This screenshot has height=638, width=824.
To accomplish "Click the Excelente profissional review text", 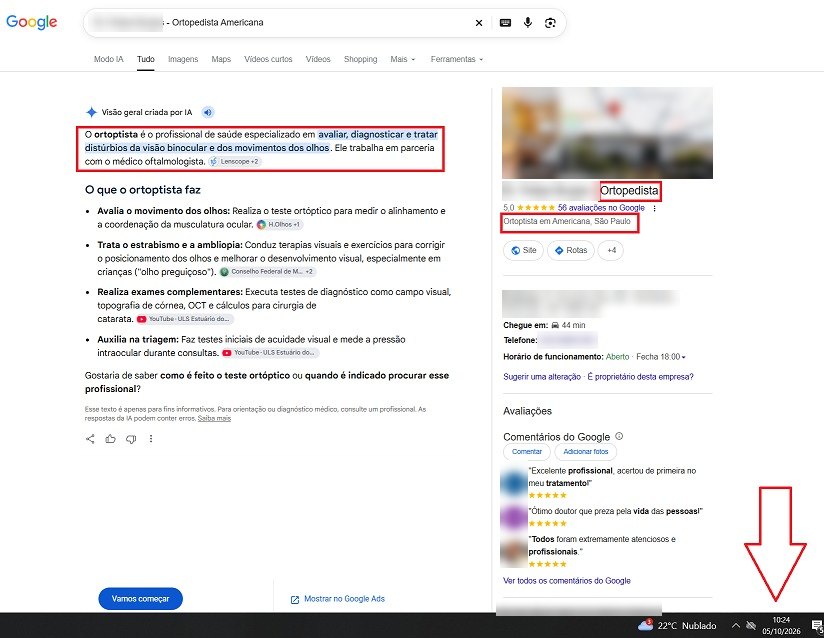I will coord(612,477).
